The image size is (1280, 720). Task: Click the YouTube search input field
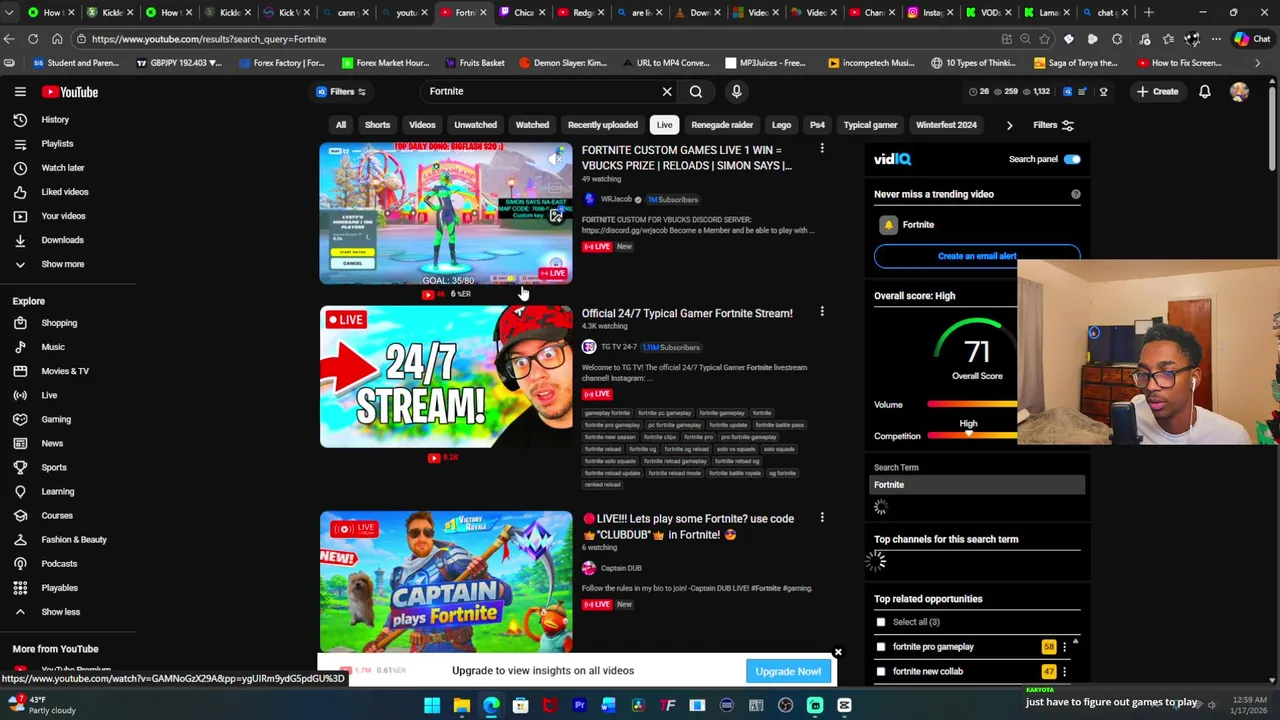(x=540, y=92)
